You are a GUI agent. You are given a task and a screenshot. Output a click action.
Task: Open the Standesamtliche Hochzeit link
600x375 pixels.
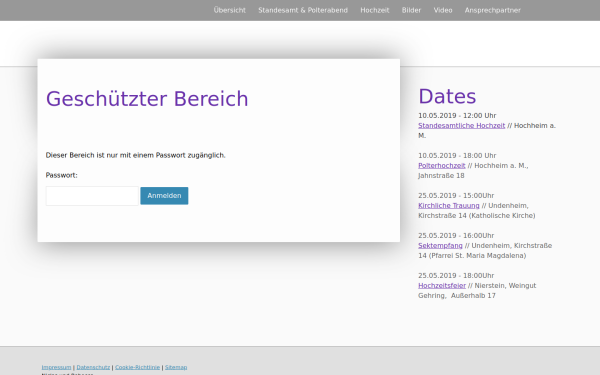pyautogui.click(x=461, y=126)
